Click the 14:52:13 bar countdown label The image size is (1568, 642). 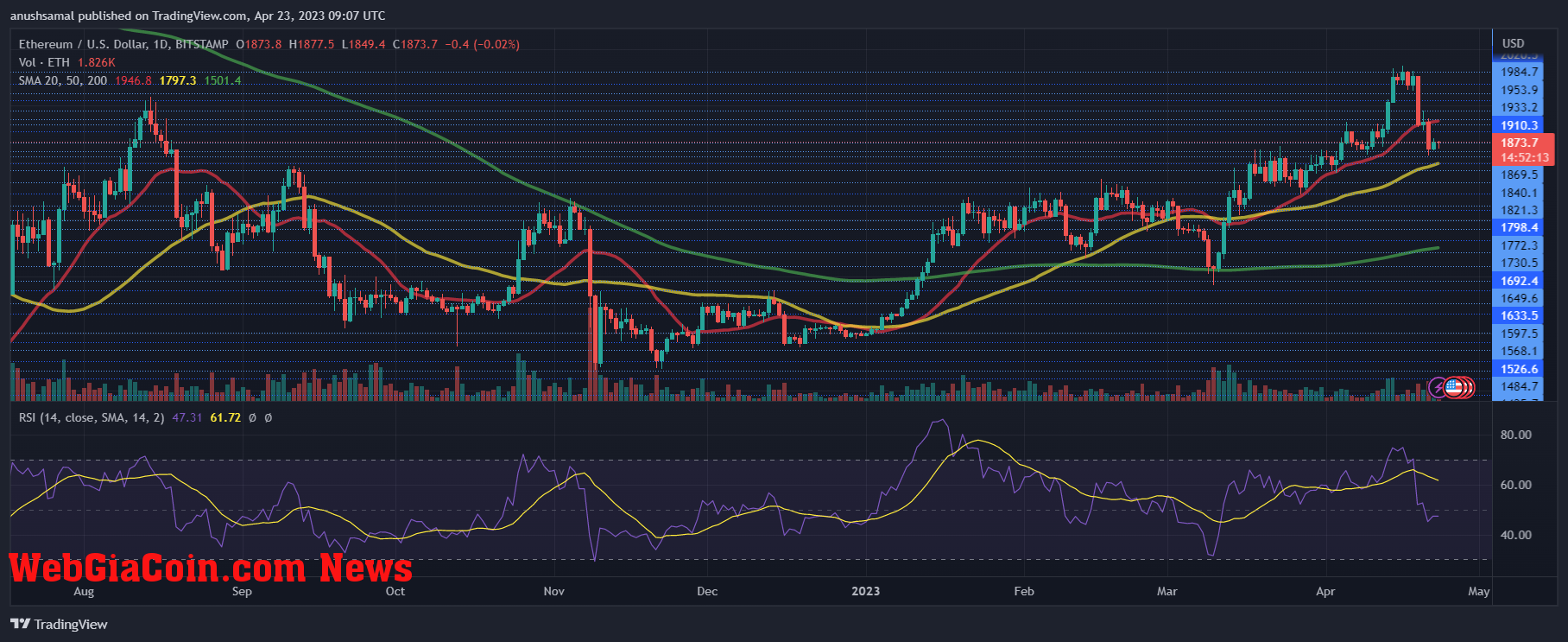coord(1523,157)
